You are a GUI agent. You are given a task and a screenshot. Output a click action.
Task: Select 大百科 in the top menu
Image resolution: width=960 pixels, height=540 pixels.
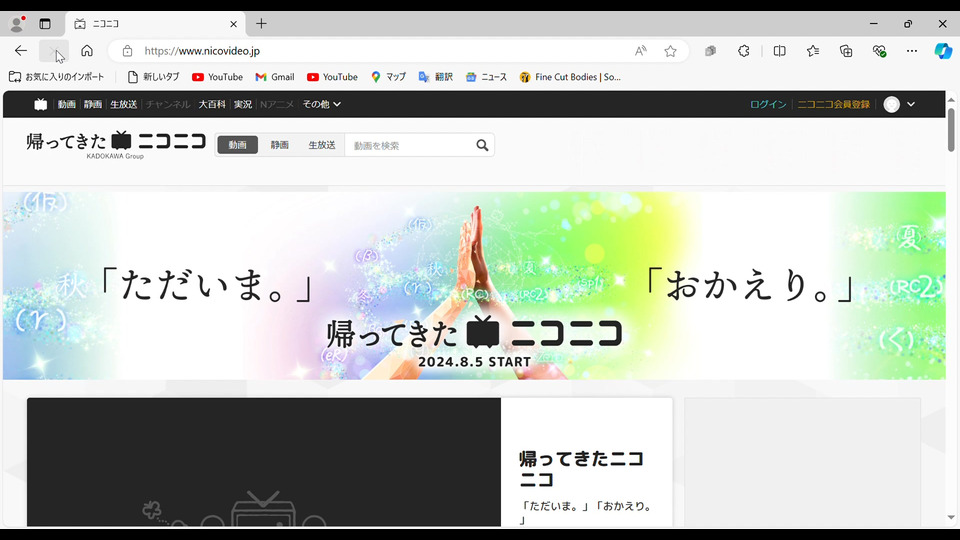[x=212, y=104]
